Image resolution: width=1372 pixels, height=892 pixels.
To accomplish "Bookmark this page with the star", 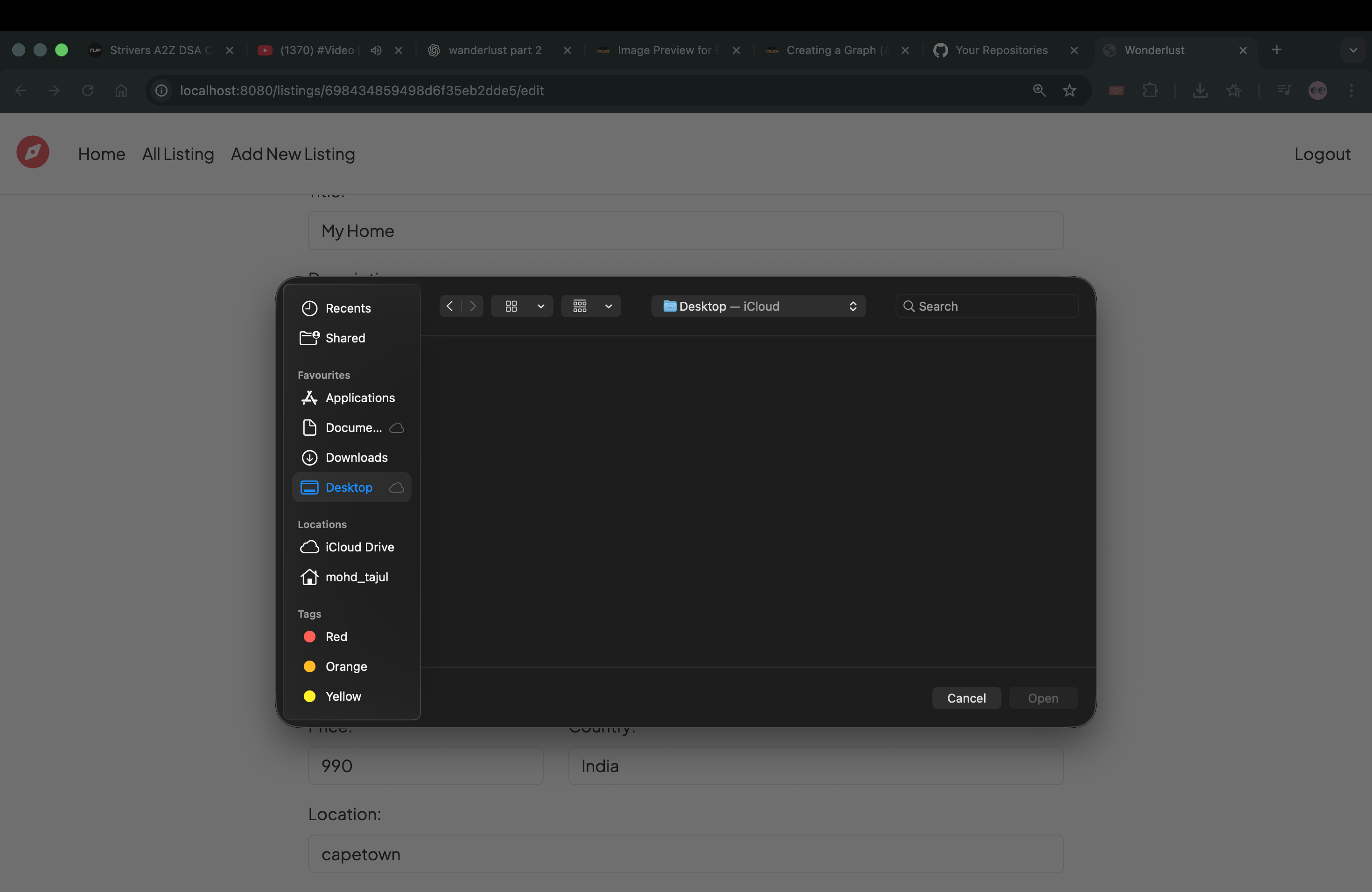I will pyautogui.click(x=1070, y=91).
